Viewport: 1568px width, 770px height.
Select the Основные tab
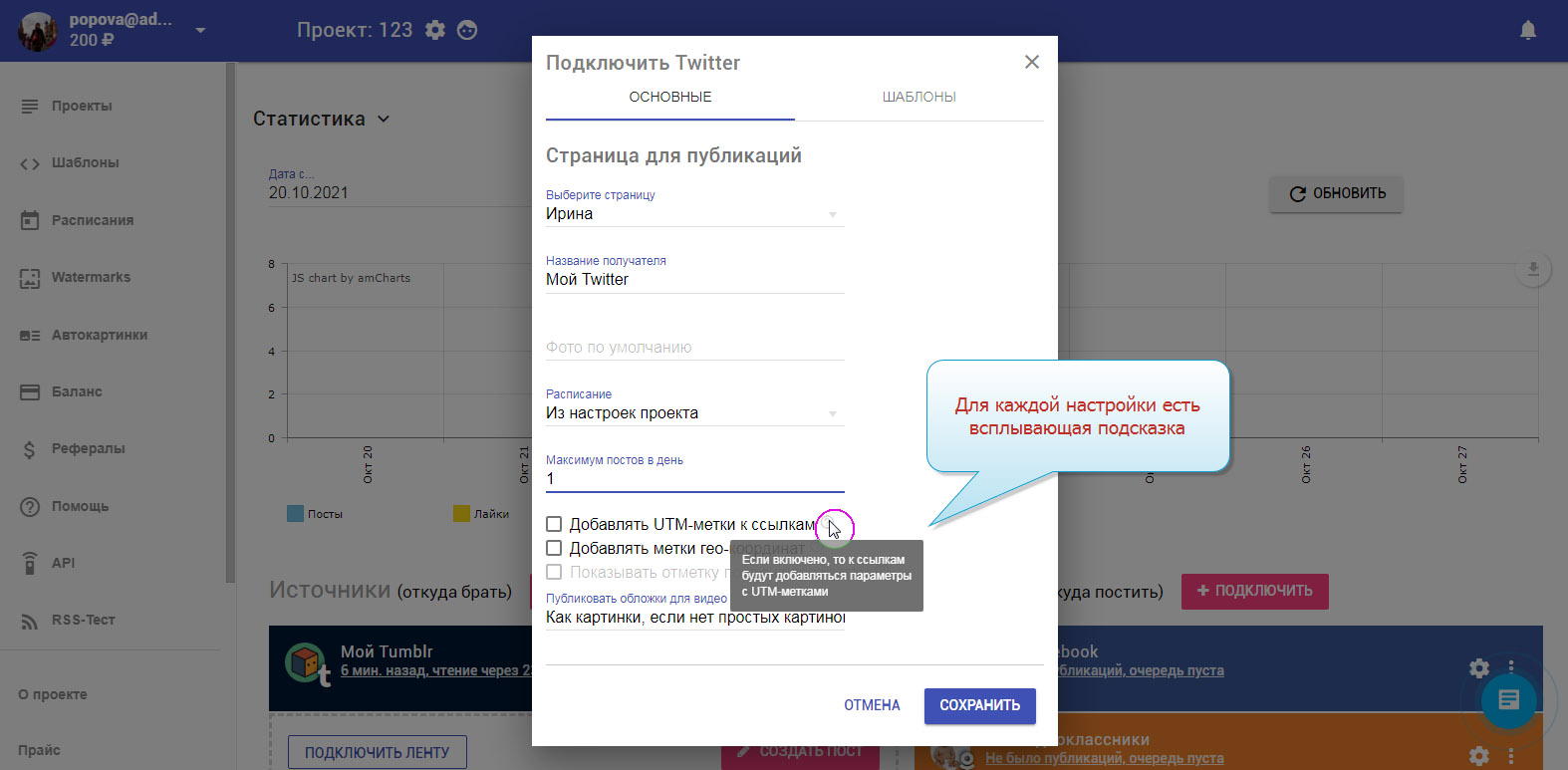669,97
